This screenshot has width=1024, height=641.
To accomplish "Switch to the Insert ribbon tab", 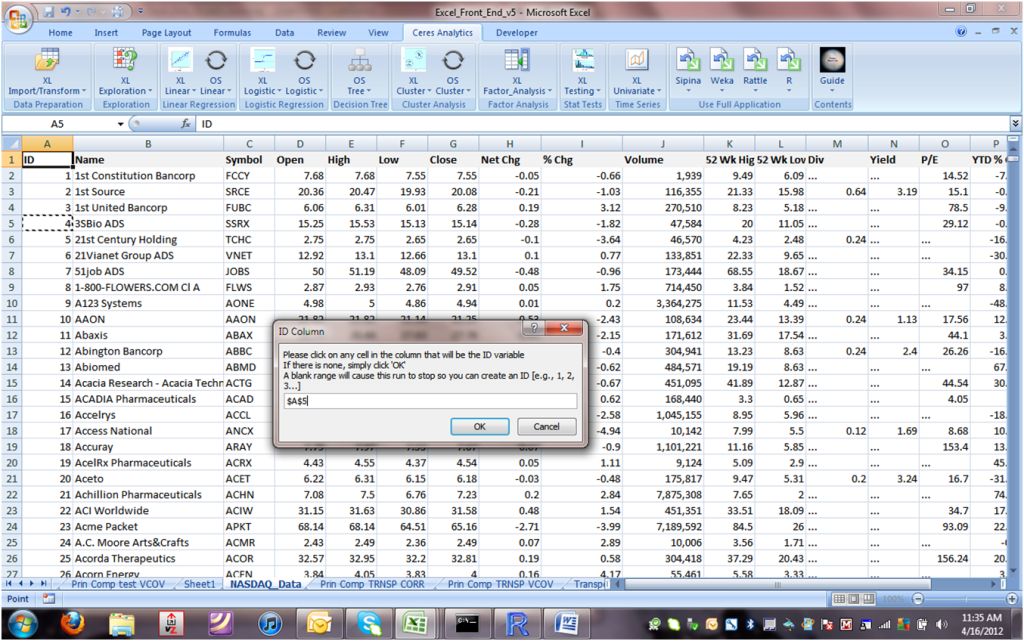I will [106, 33].
